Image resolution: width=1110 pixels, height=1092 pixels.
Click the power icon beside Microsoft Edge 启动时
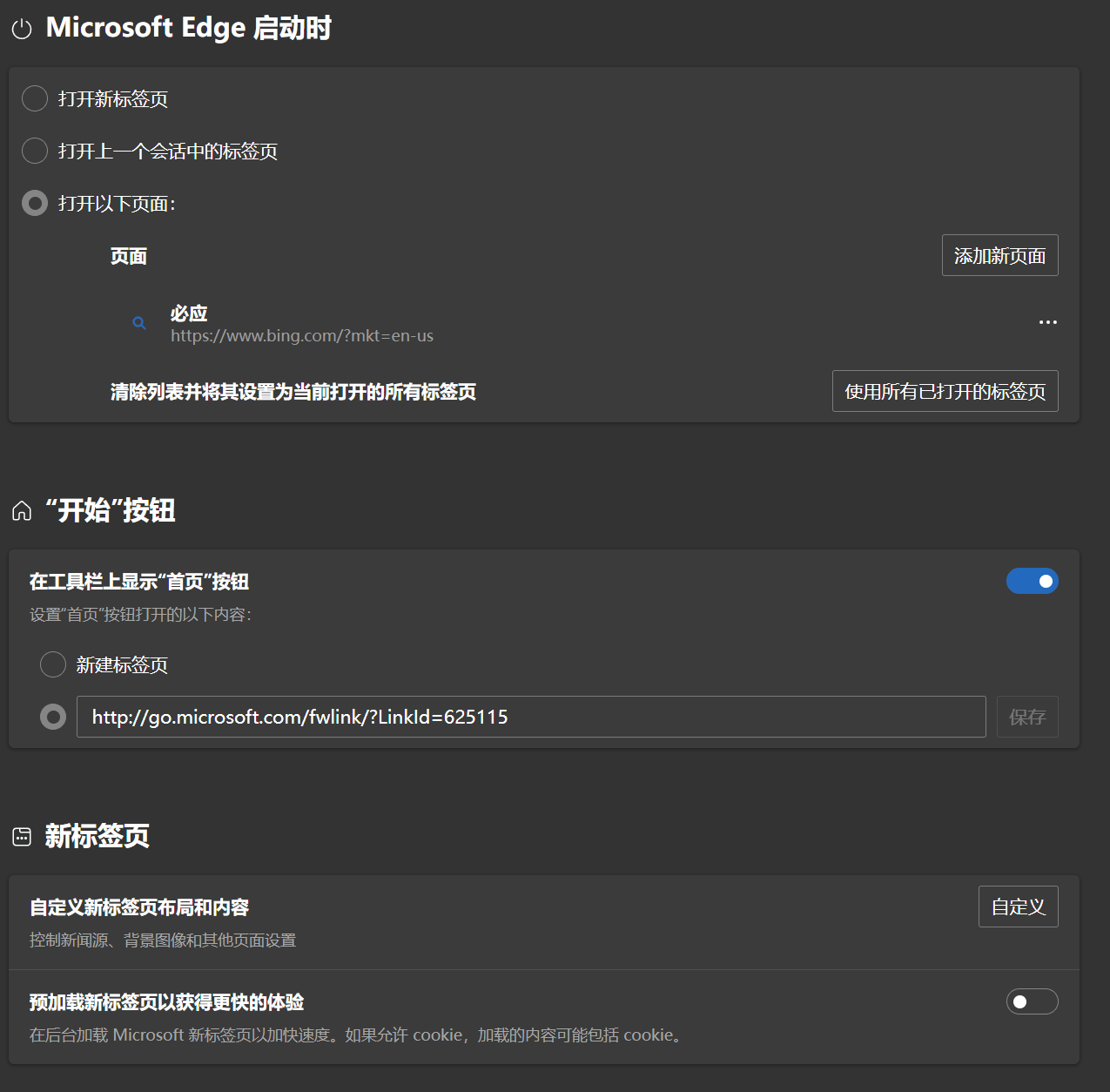click(x=22, y=29)
